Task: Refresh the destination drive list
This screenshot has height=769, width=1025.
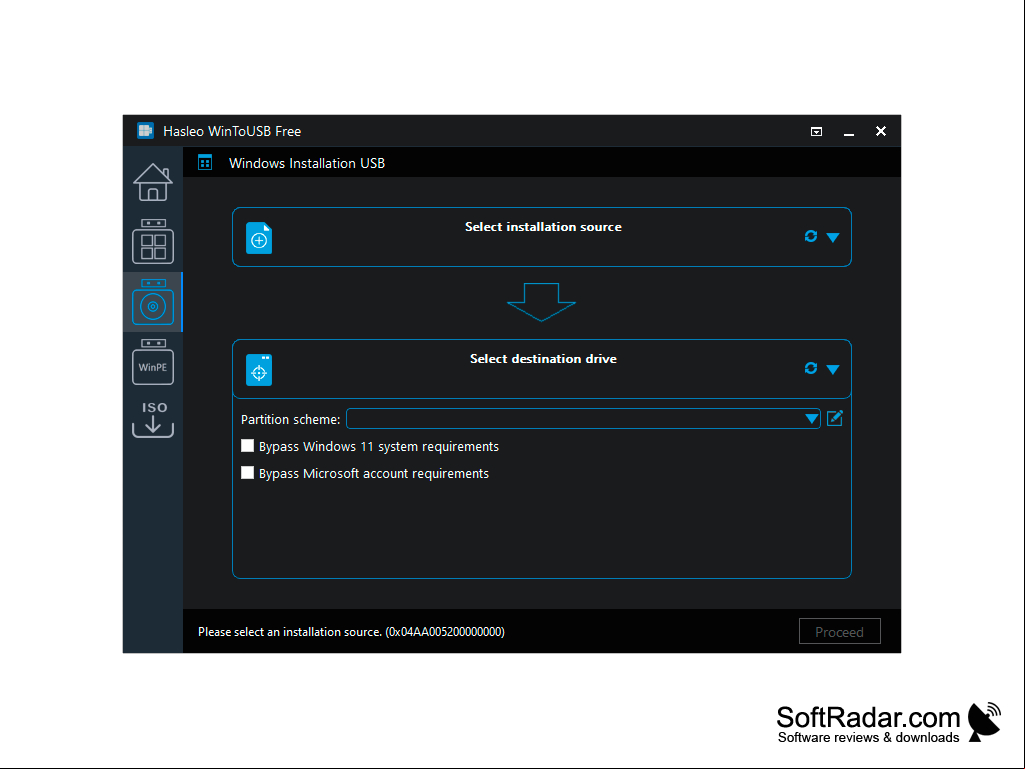Action: tap(811, 368)
